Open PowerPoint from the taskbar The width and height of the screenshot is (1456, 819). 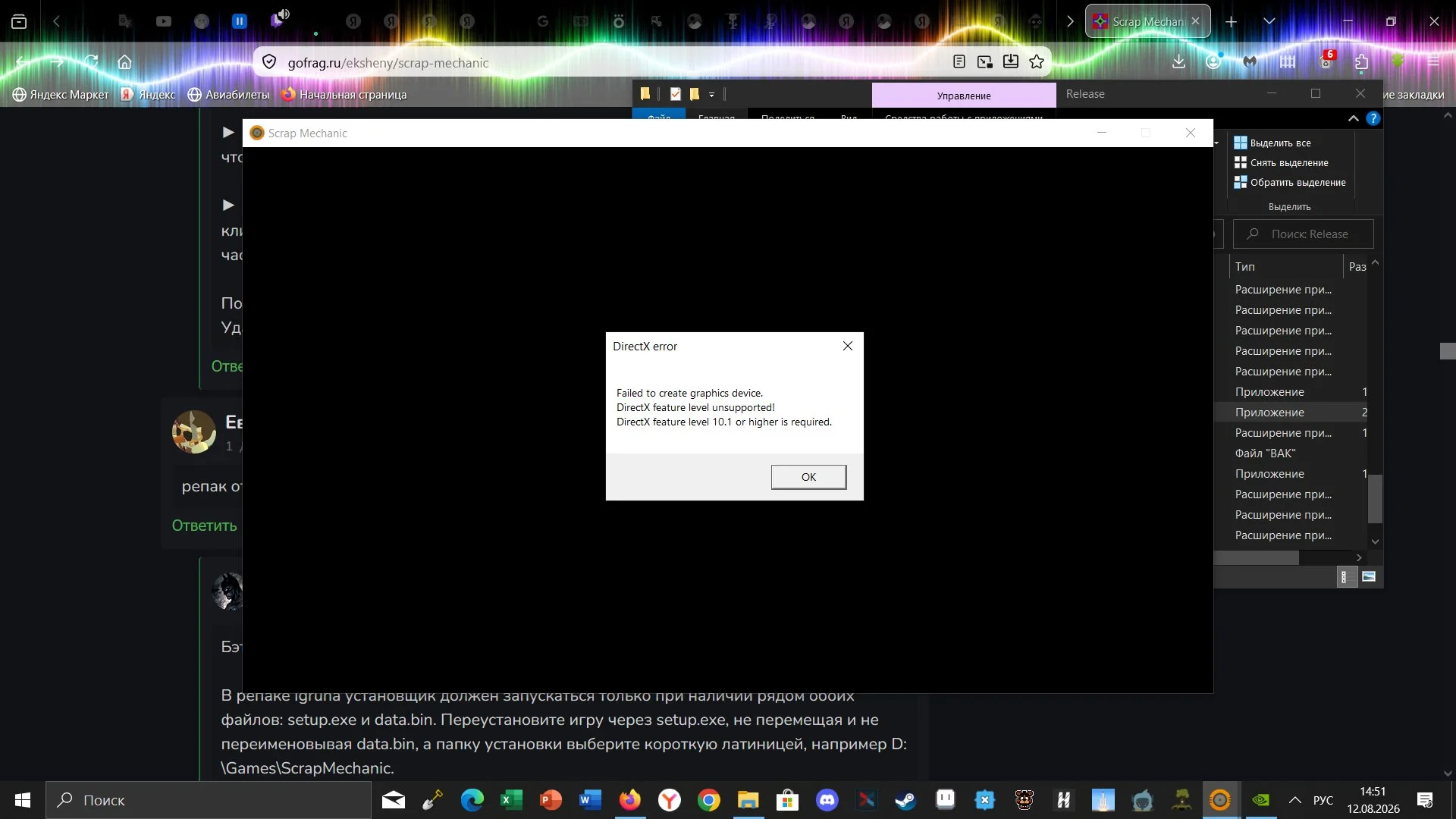[551, 800]
